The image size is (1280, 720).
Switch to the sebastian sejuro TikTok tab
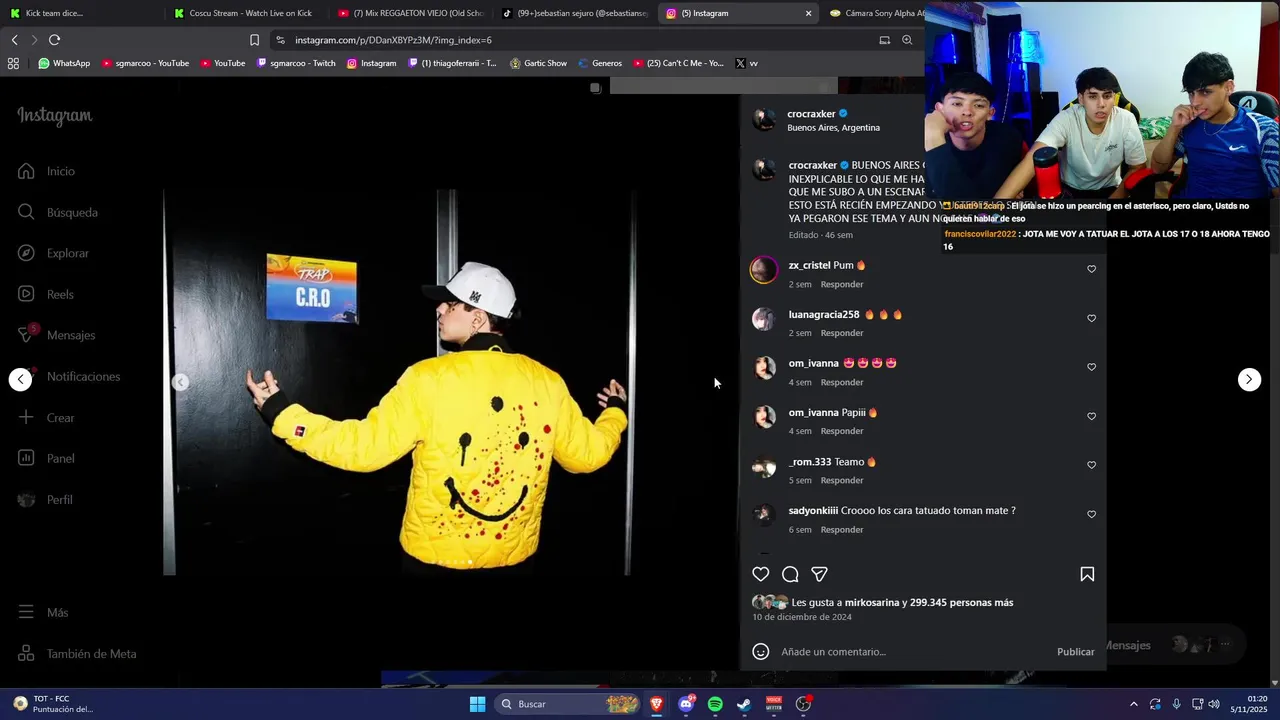(x=575, y=13)
